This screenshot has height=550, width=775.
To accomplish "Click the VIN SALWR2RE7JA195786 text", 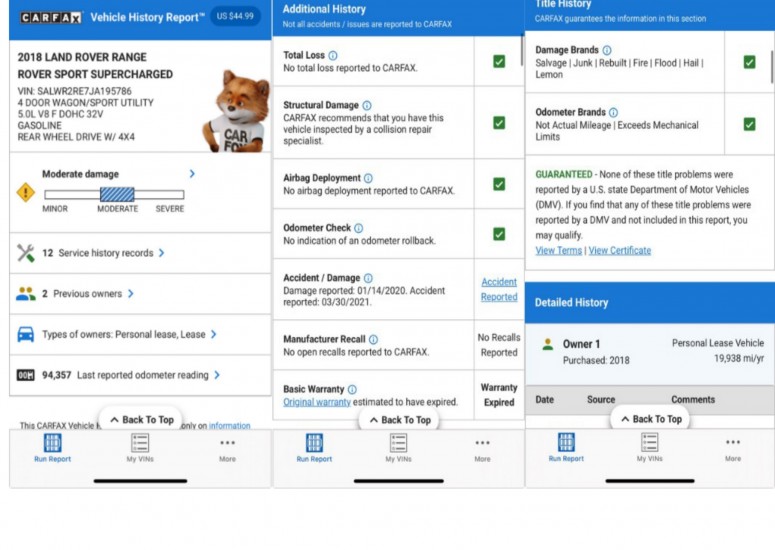I will 75,91.
